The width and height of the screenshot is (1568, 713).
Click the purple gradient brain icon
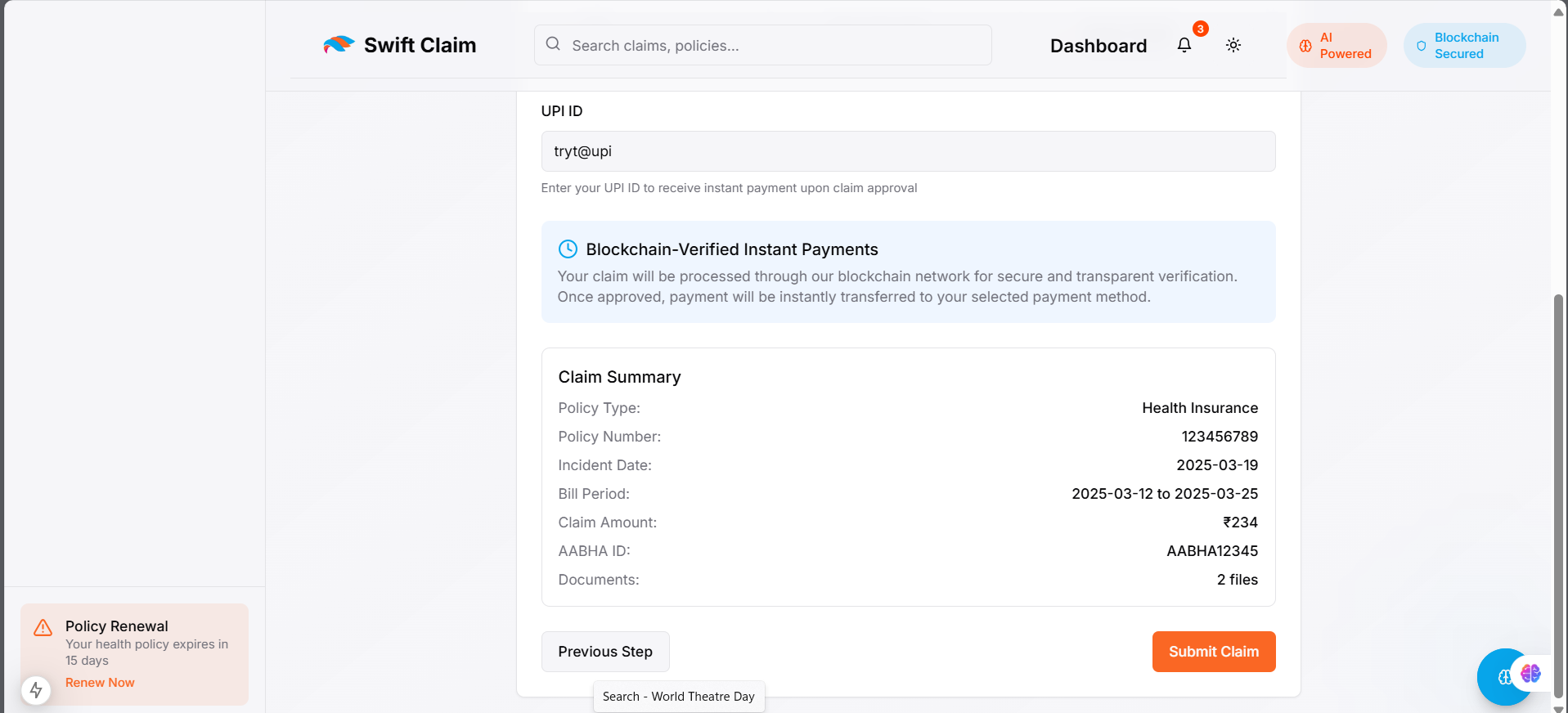point(1530,673)
